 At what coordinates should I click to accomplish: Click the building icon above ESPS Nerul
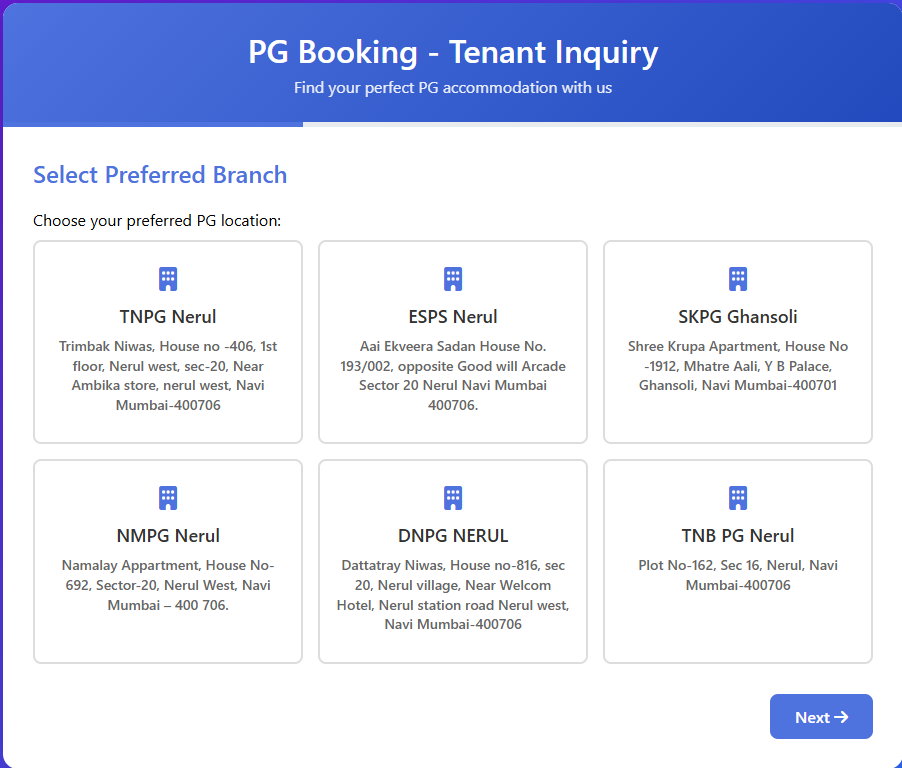[x=453, y=279]
